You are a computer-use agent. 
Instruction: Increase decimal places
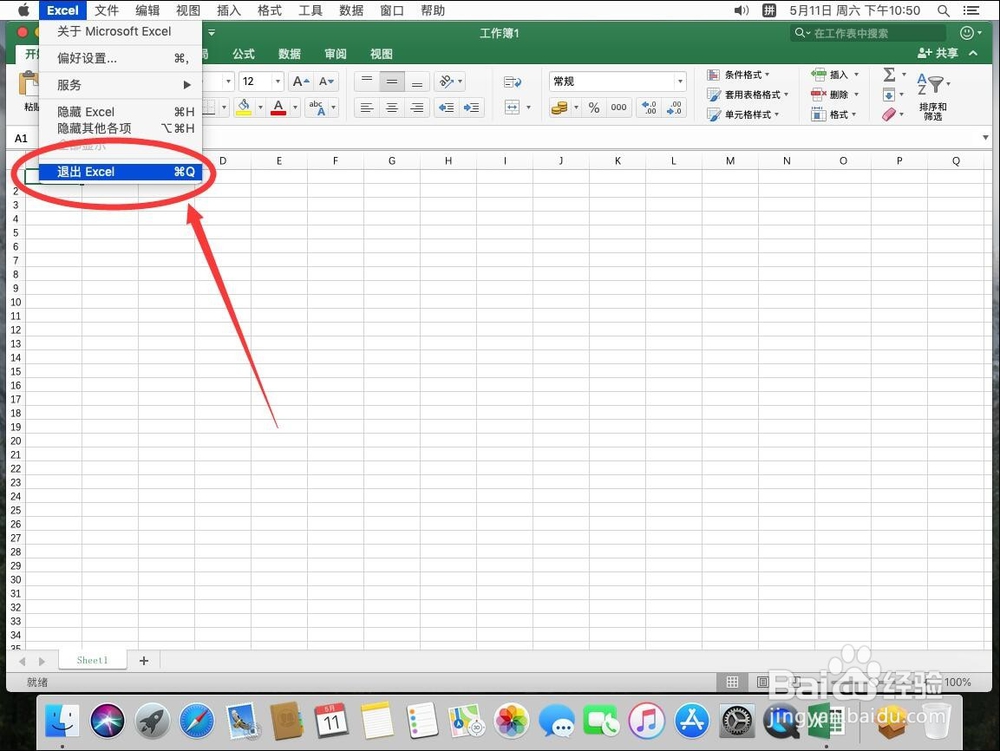649,107
